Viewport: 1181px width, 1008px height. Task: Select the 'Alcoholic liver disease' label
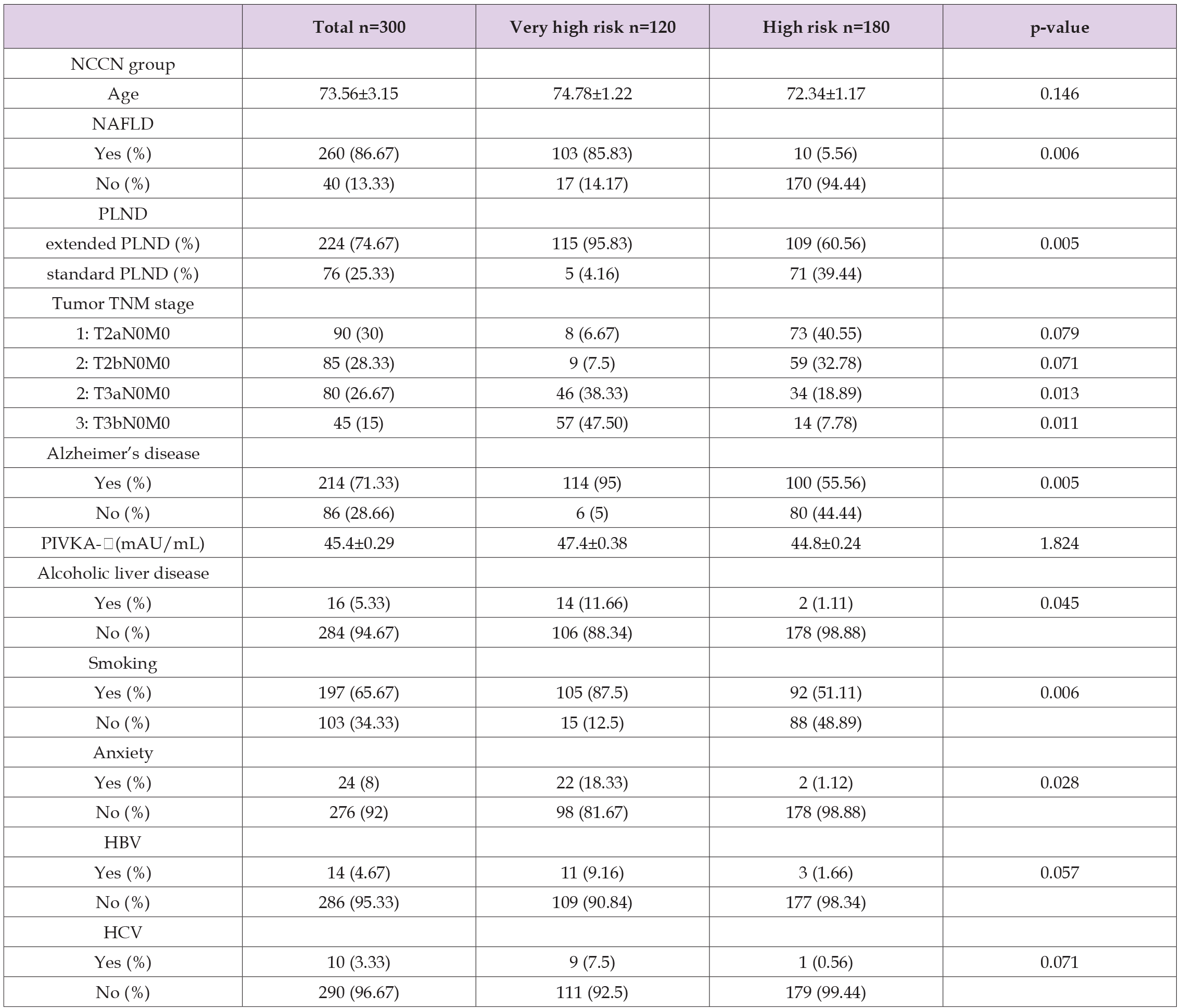coord(122,572)
